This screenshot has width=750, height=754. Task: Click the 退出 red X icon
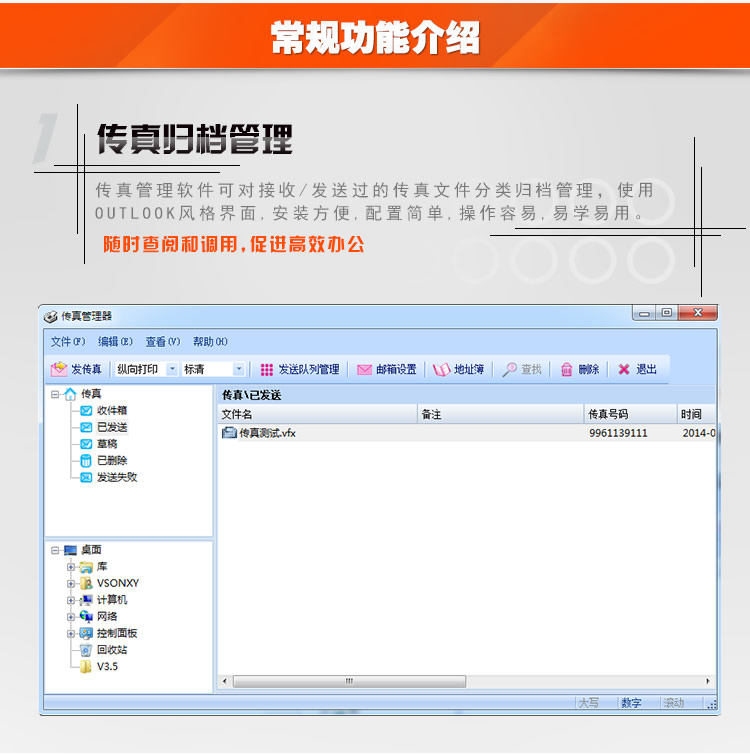624,369
